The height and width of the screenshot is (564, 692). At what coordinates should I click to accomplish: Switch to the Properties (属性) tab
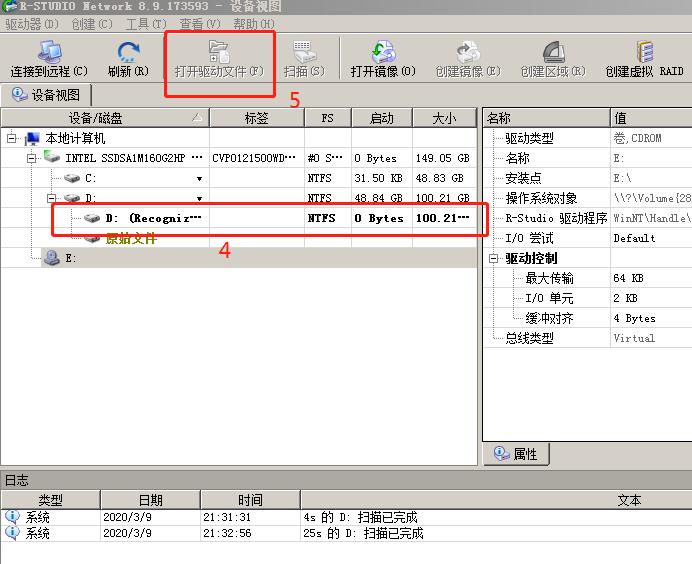coord(517,454)
